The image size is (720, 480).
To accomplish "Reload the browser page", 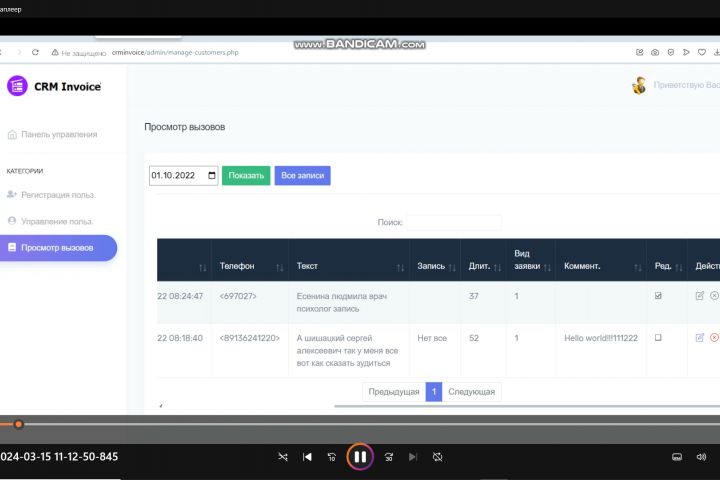I will pyautogui.click(x=35, y=52).
